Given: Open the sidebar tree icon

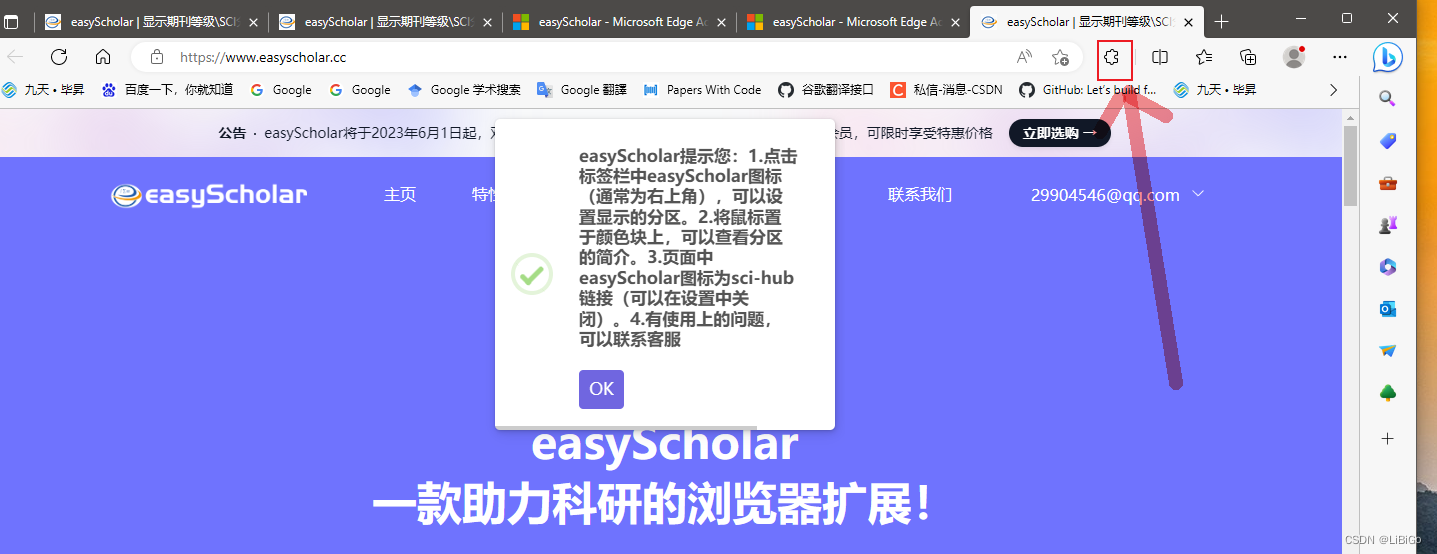Looking at the screenshot, I should coord(1387,393).
